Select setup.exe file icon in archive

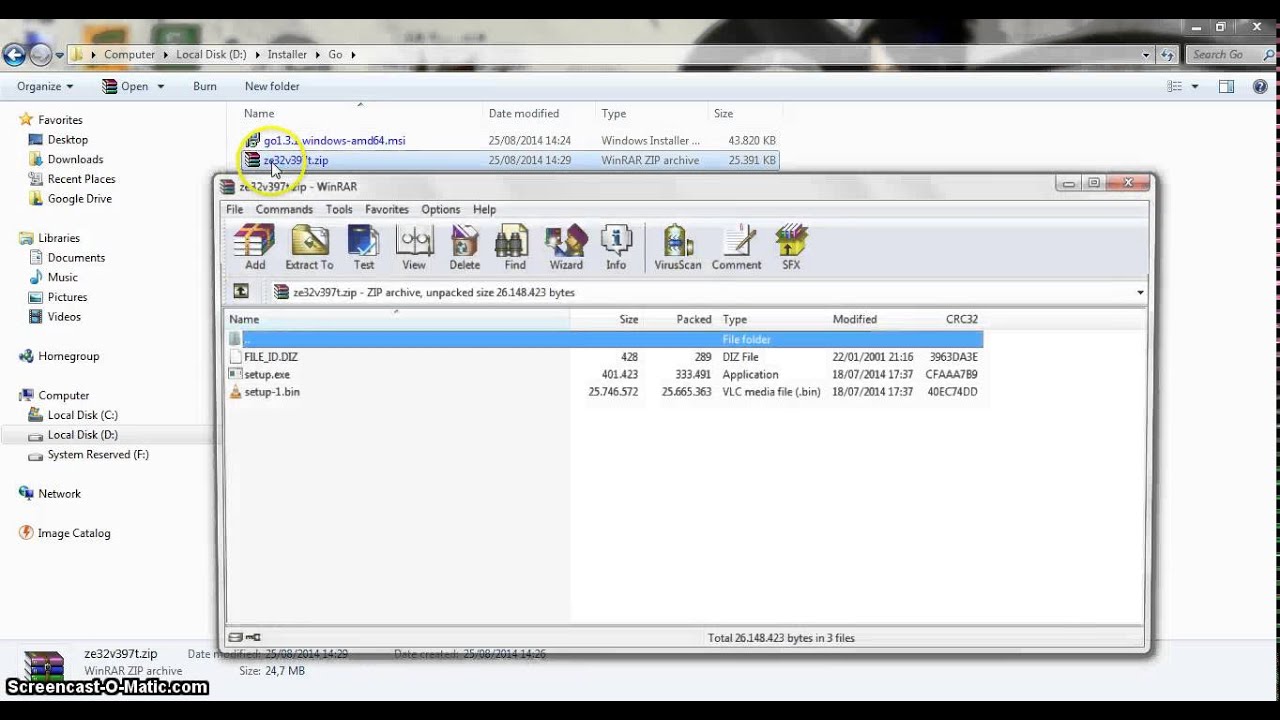pos(235,374)
